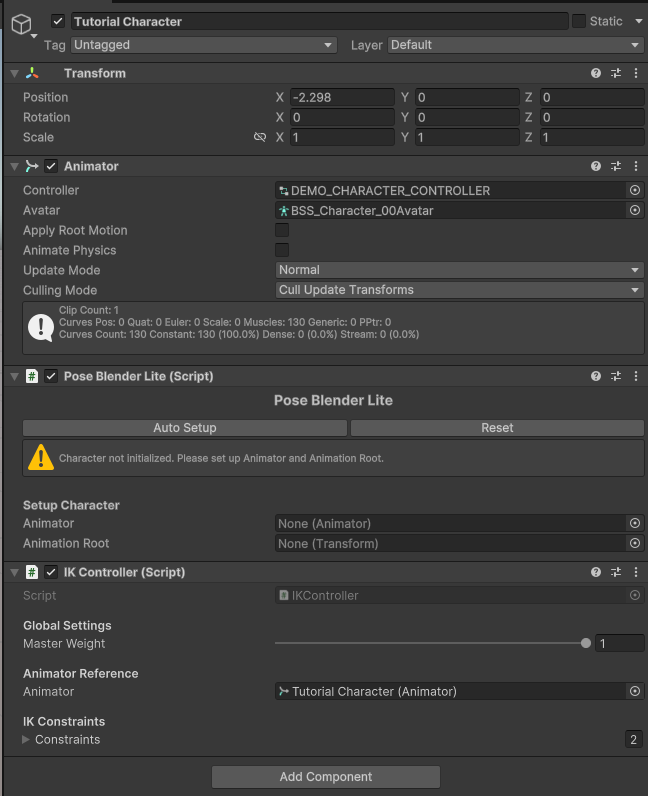This screenshot has height=796, width=648.
Task: Open help for the Animator component
Action: click(x=596, y=166)
